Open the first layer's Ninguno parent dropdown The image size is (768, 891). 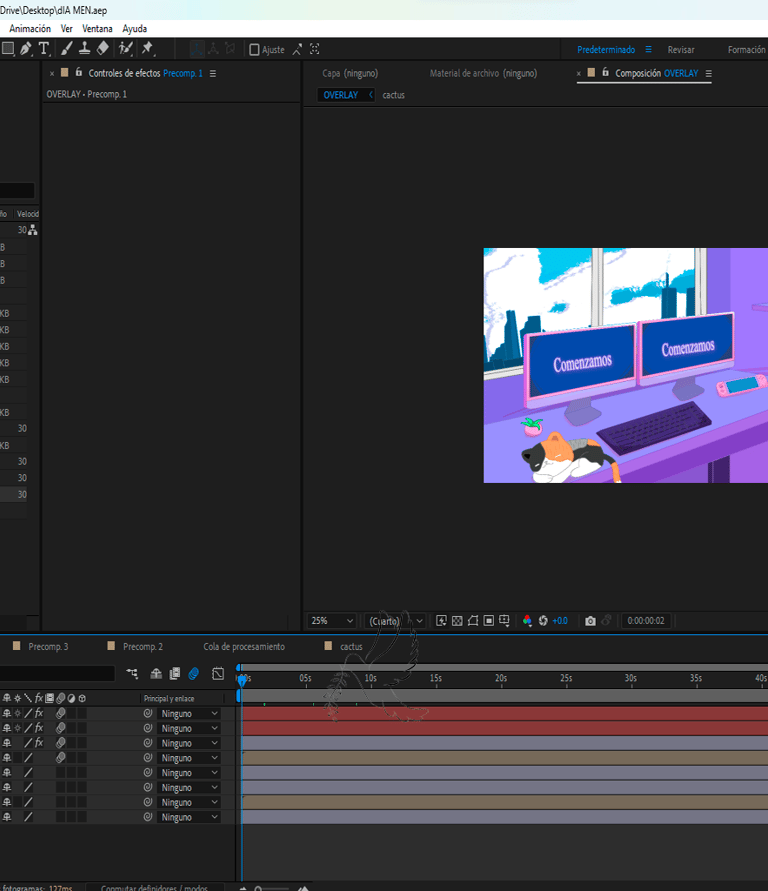(x=189, y=714)
